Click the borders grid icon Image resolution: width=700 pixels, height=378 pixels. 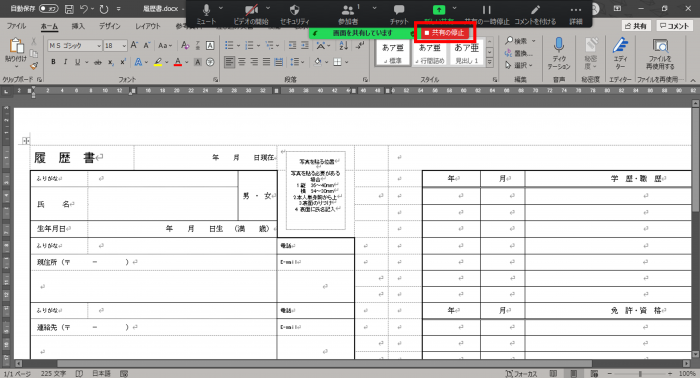coord(338,62)
